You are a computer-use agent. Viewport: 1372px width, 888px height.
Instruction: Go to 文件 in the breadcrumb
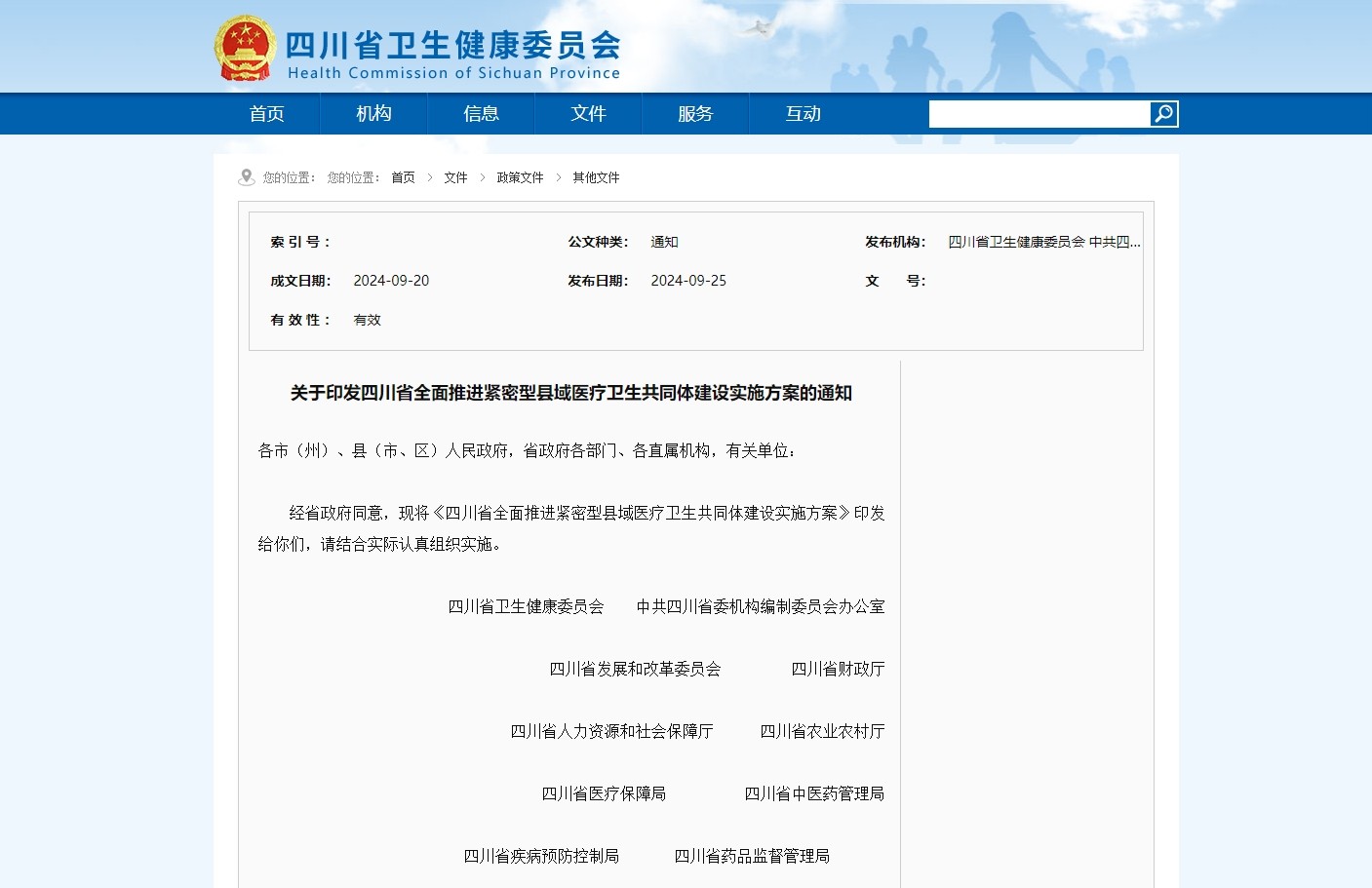pyautogui.click(x=456, y=177)
